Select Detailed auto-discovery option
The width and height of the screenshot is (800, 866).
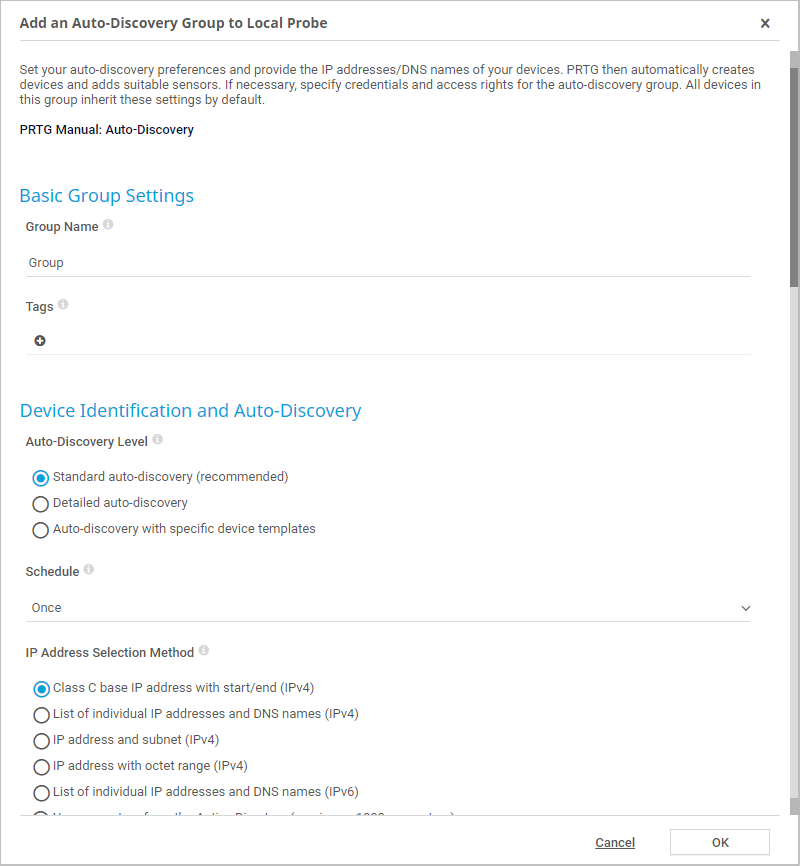(41, 504)
